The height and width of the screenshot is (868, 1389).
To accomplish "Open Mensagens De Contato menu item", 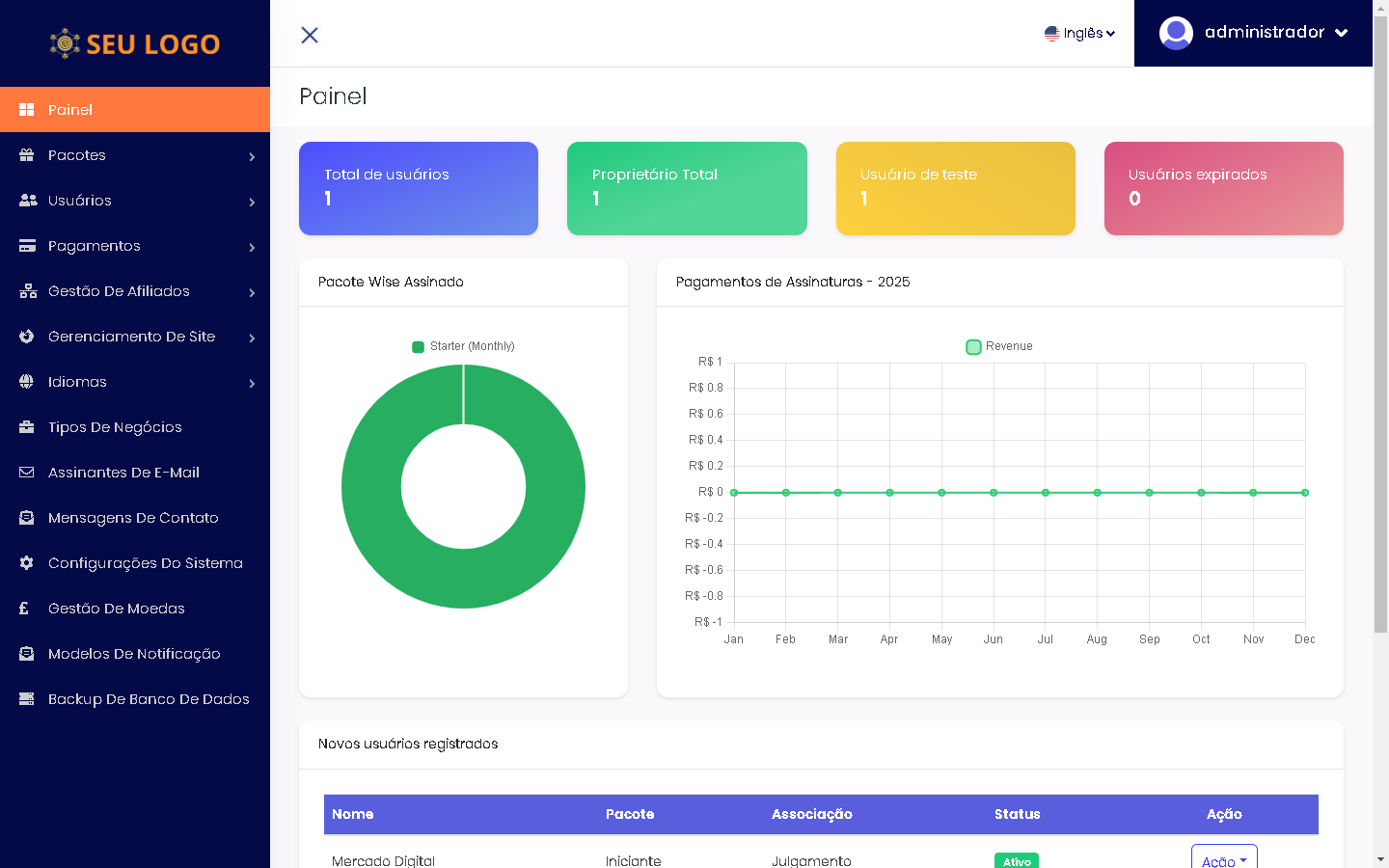I will pyautogui.click(x=133, y=518).
